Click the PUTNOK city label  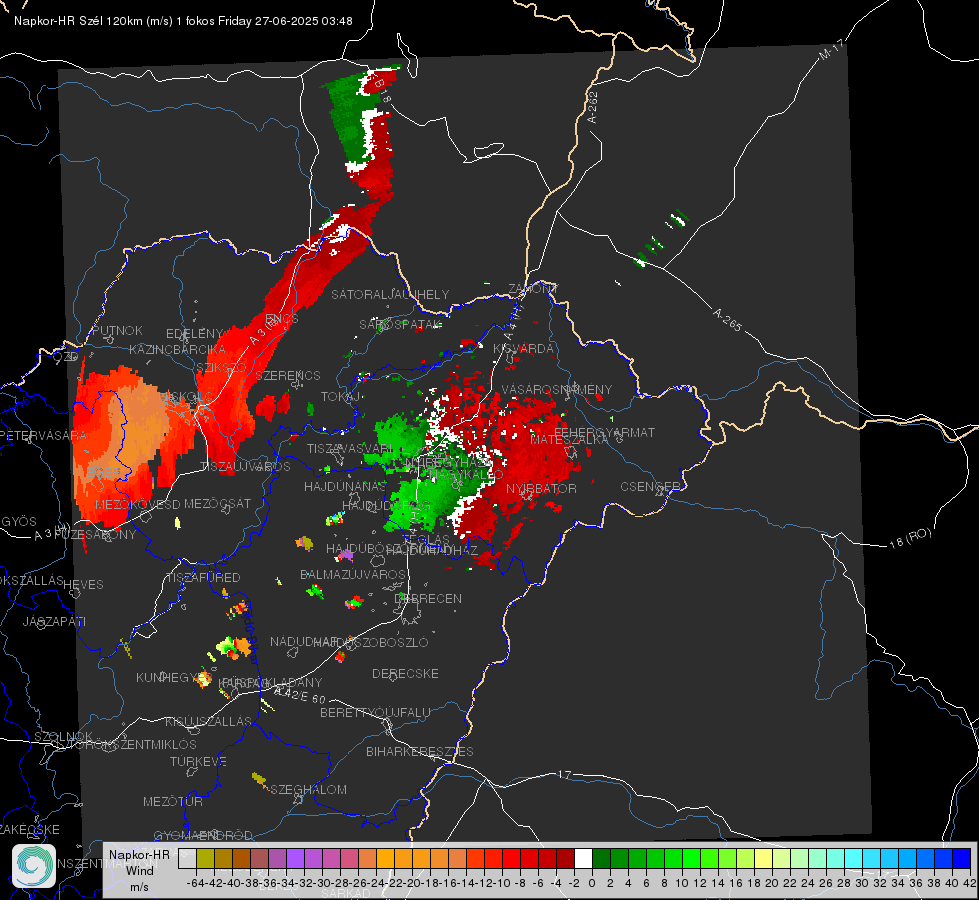[x=117, y=330]
